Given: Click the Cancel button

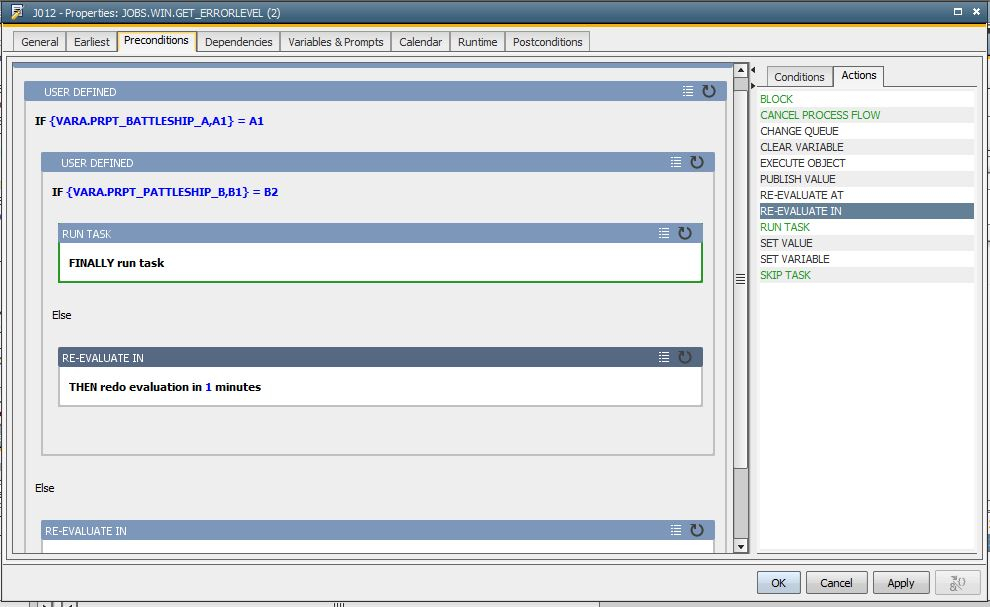Looking at the screenshot, I should [836, 582].
